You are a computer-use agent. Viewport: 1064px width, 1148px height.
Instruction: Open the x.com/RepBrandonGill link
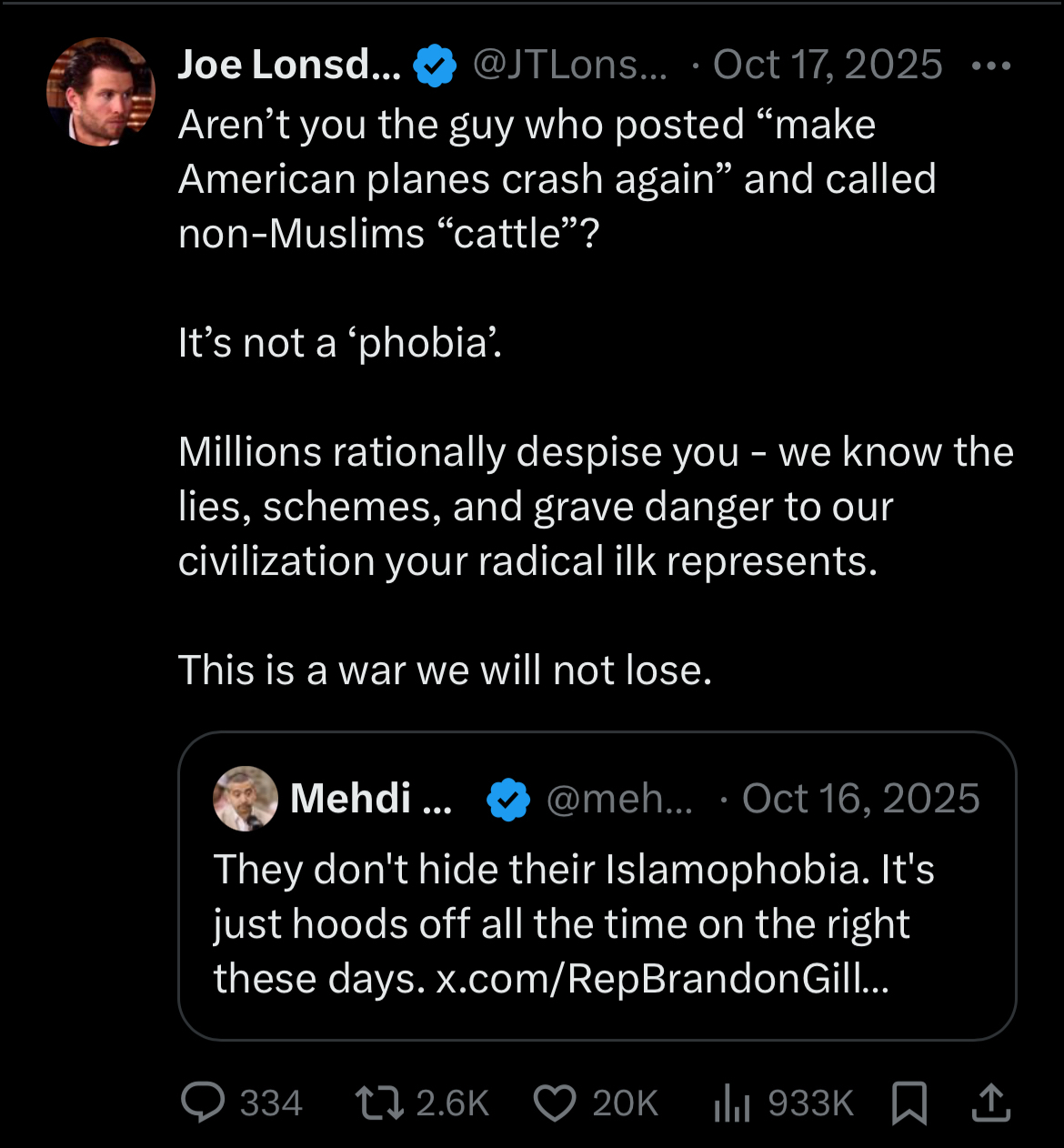[x=662, y=979]
